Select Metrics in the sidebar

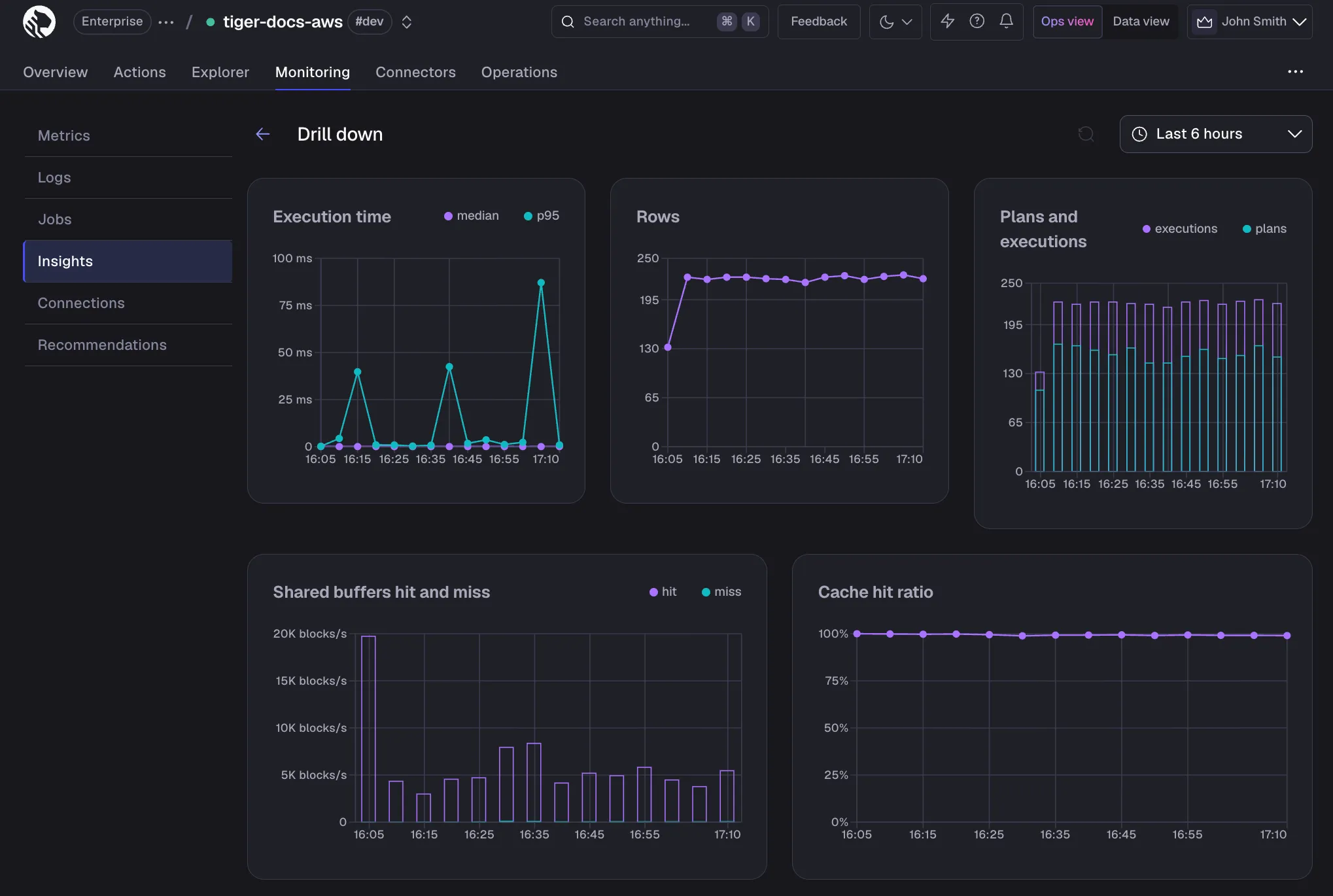pos(128,135)
